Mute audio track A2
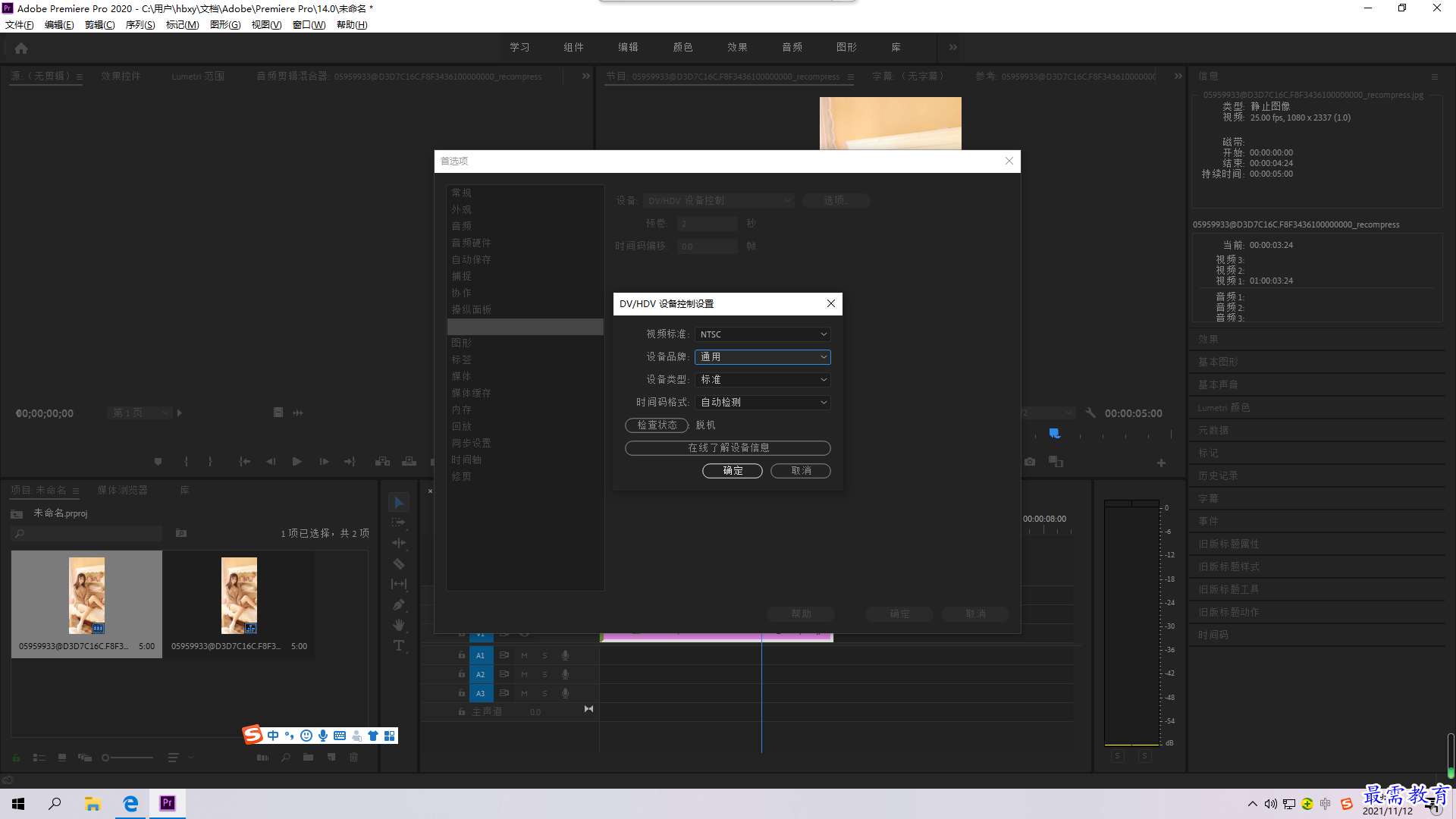The height and width of the screenshot is (819, 1456). (x=524, y=674)
